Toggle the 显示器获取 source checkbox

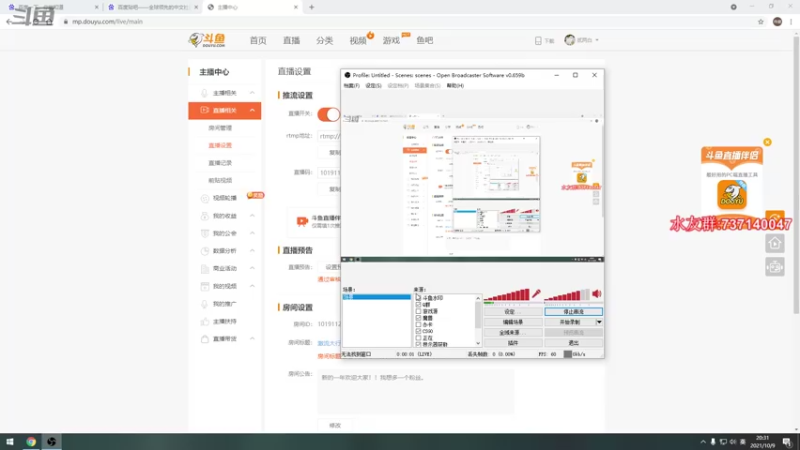418,344
